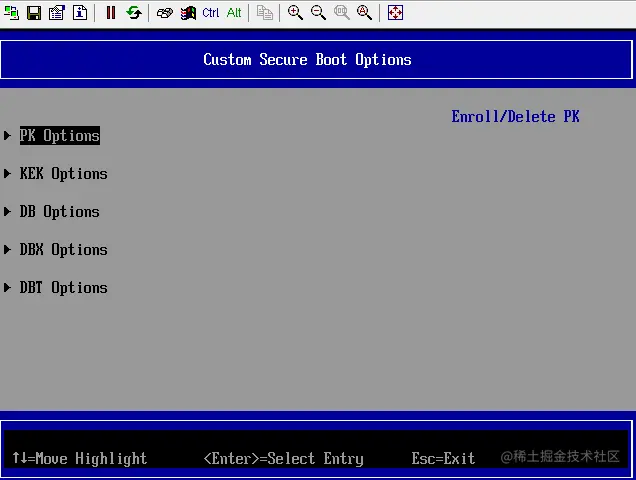Refresh the screen using green arrows icon
636x480 pixels.
134,13
